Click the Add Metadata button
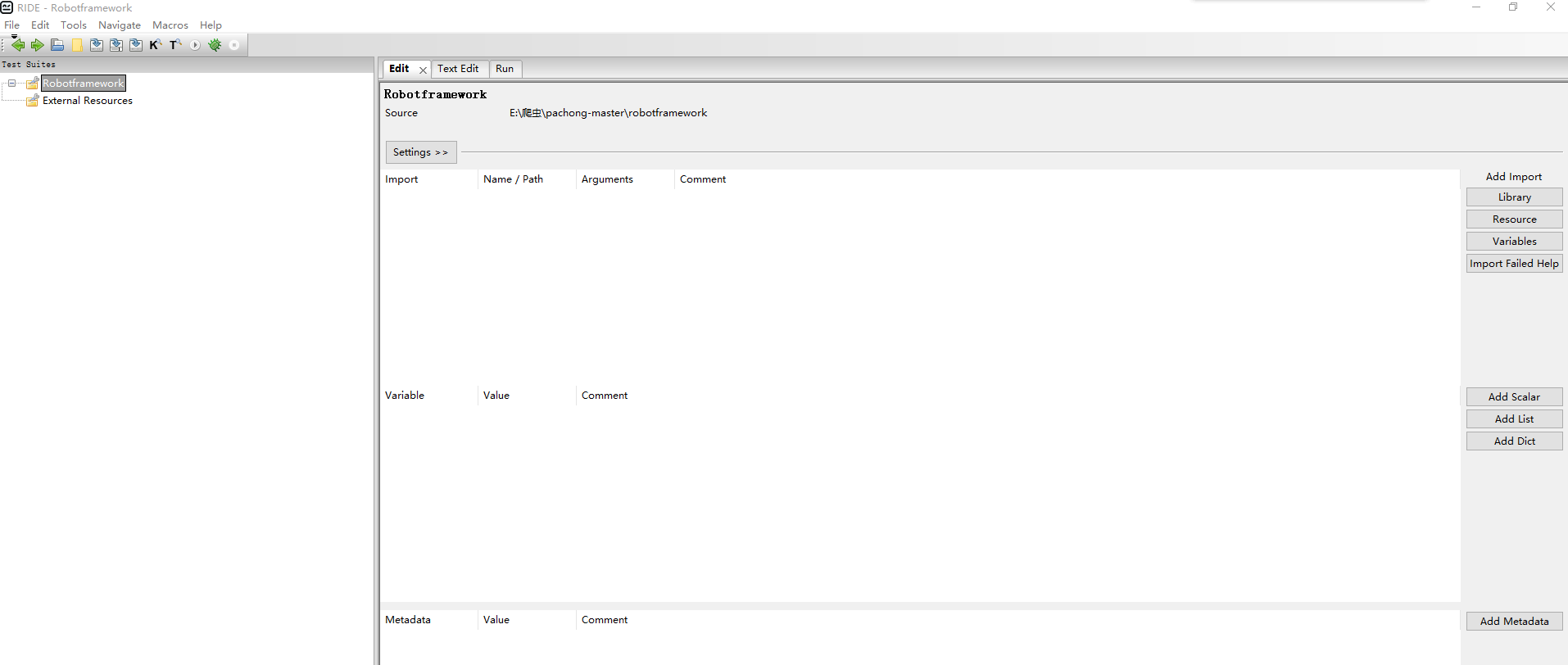This screenshot has width=1568, height=665. tap(1514, 622)
